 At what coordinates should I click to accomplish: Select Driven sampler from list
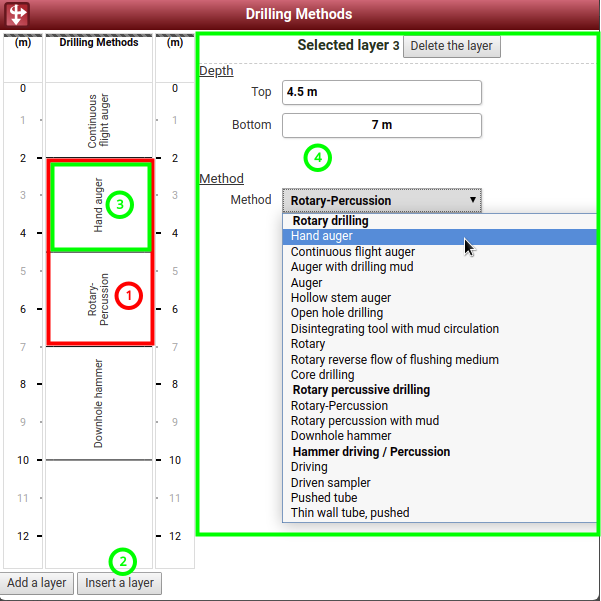(x=330, y=483)
